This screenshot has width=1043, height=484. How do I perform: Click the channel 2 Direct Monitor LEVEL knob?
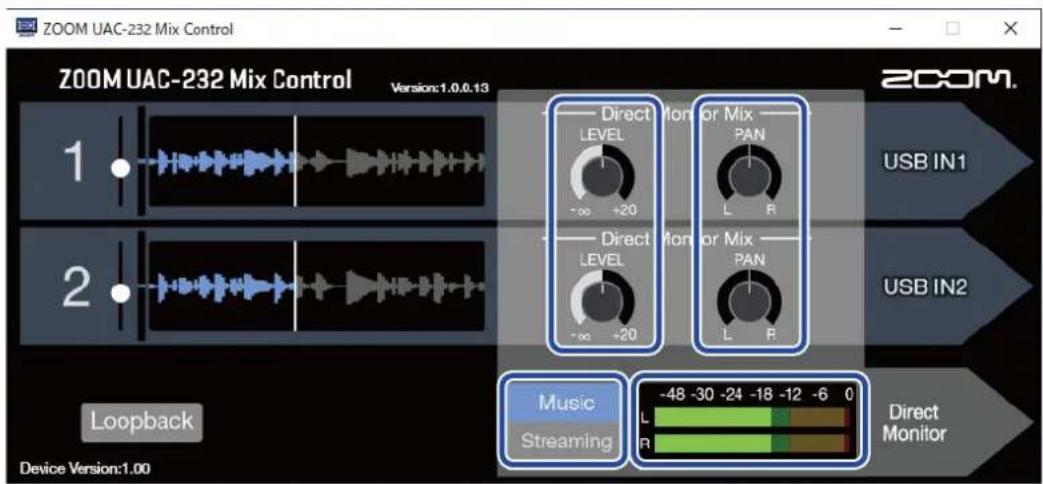[603, 302]
